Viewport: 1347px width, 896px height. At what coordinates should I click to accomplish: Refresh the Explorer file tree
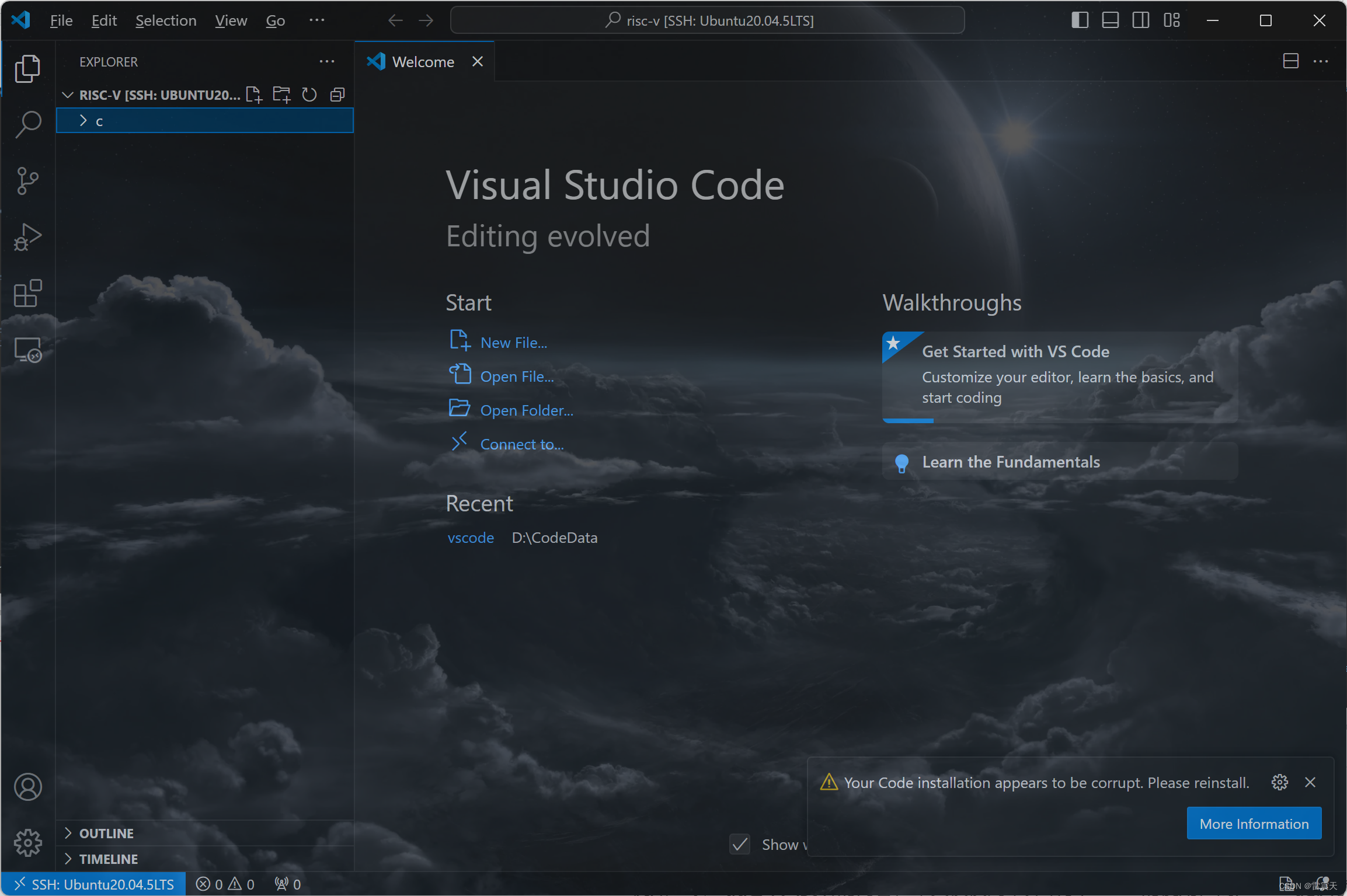pyautogui.click(x=309, y=95)
